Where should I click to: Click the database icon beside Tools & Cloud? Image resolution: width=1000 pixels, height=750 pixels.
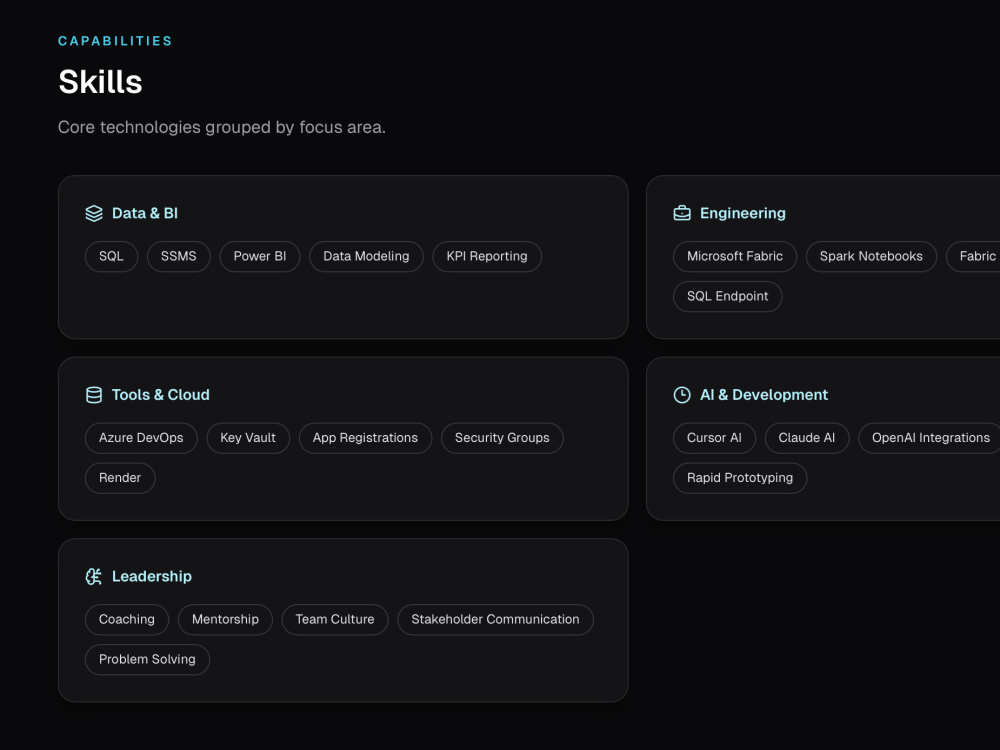pyautogui.click(x=94, y=395)
